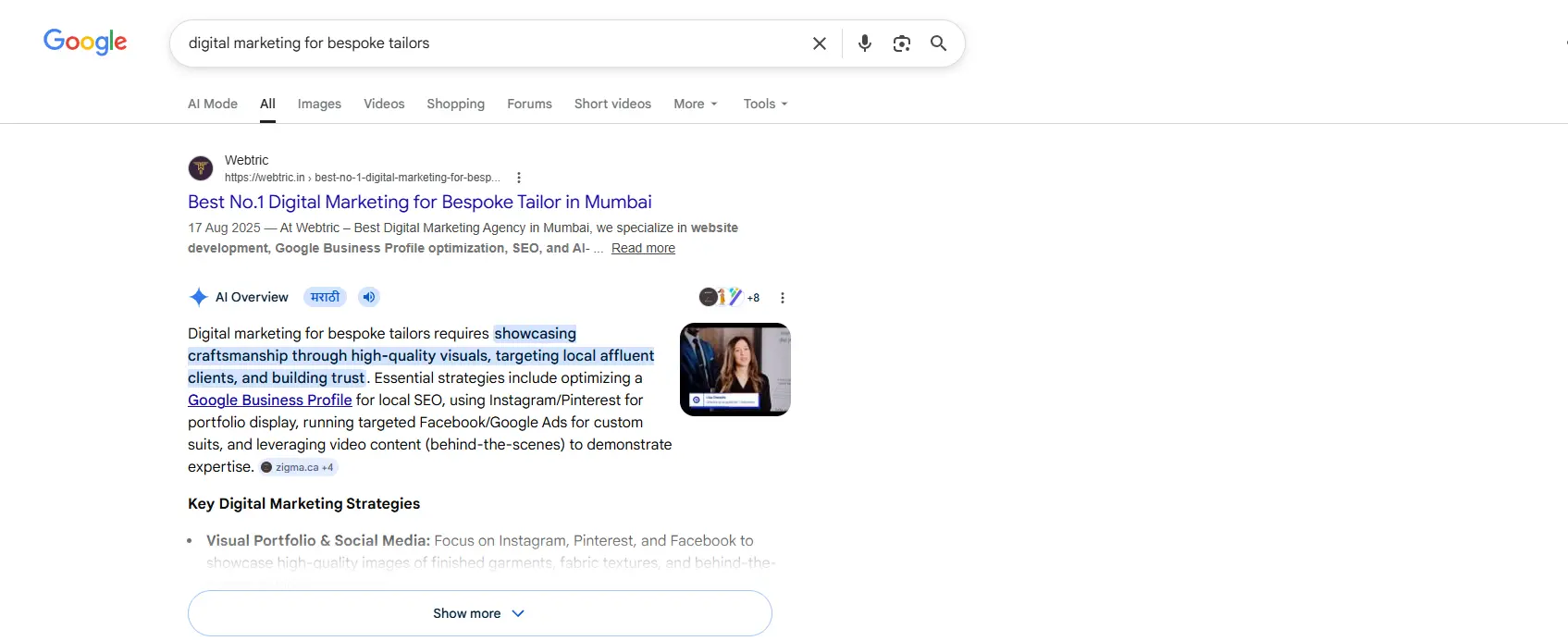1568x641 pixels.
Task: Play the AI Overview audio via speaker icon
Action: point(369,297)
